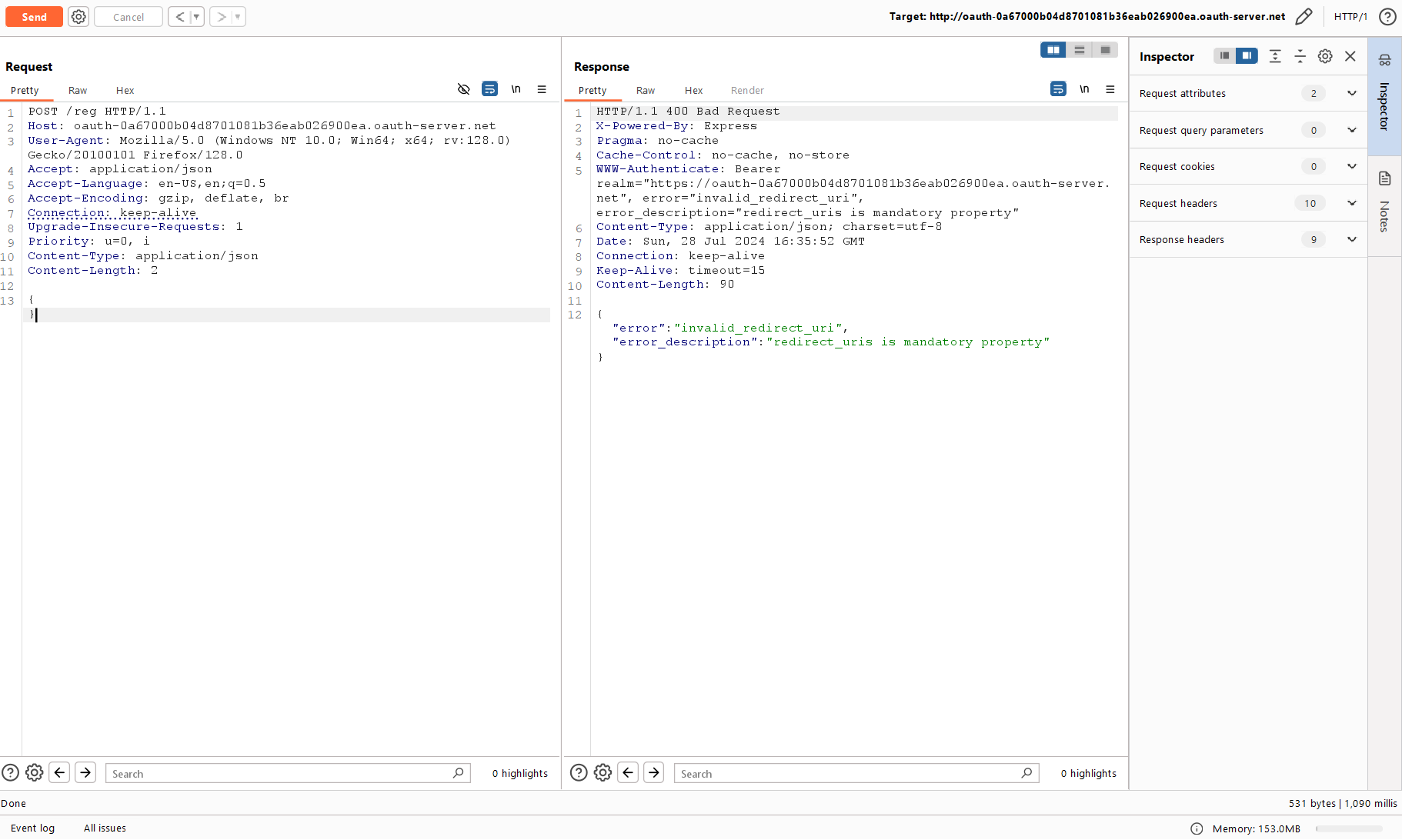Click the edit target pencil icon
The height and width of the screenshot is (840, 1402).
pos(1304,17)
